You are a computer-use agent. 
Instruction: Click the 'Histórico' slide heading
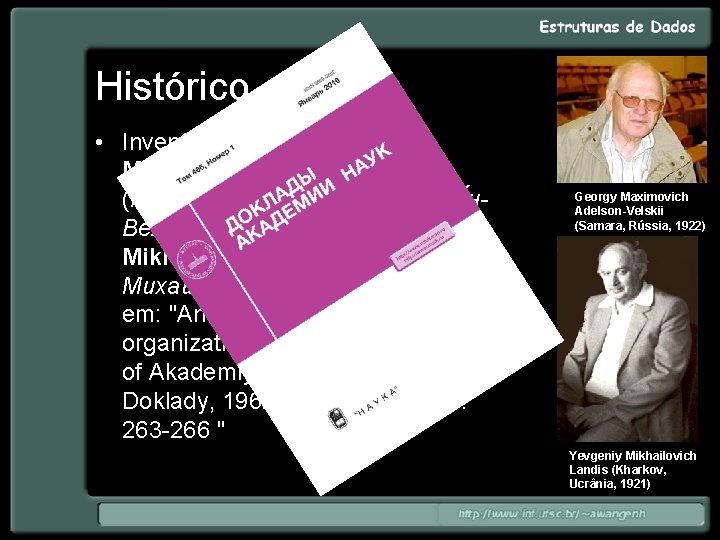(172, 87)
